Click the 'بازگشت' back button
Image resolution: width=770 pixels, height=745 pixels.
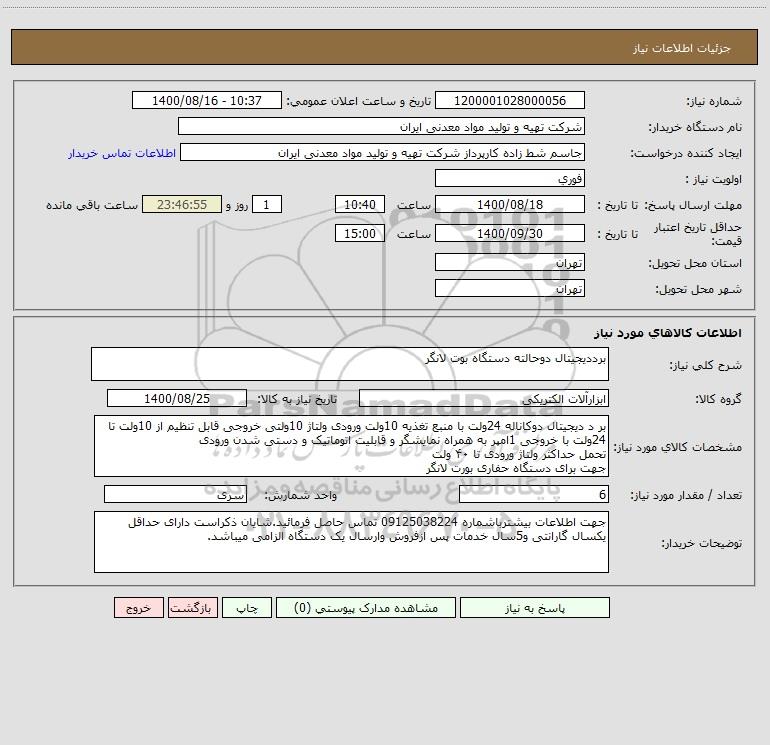(192, 608)
